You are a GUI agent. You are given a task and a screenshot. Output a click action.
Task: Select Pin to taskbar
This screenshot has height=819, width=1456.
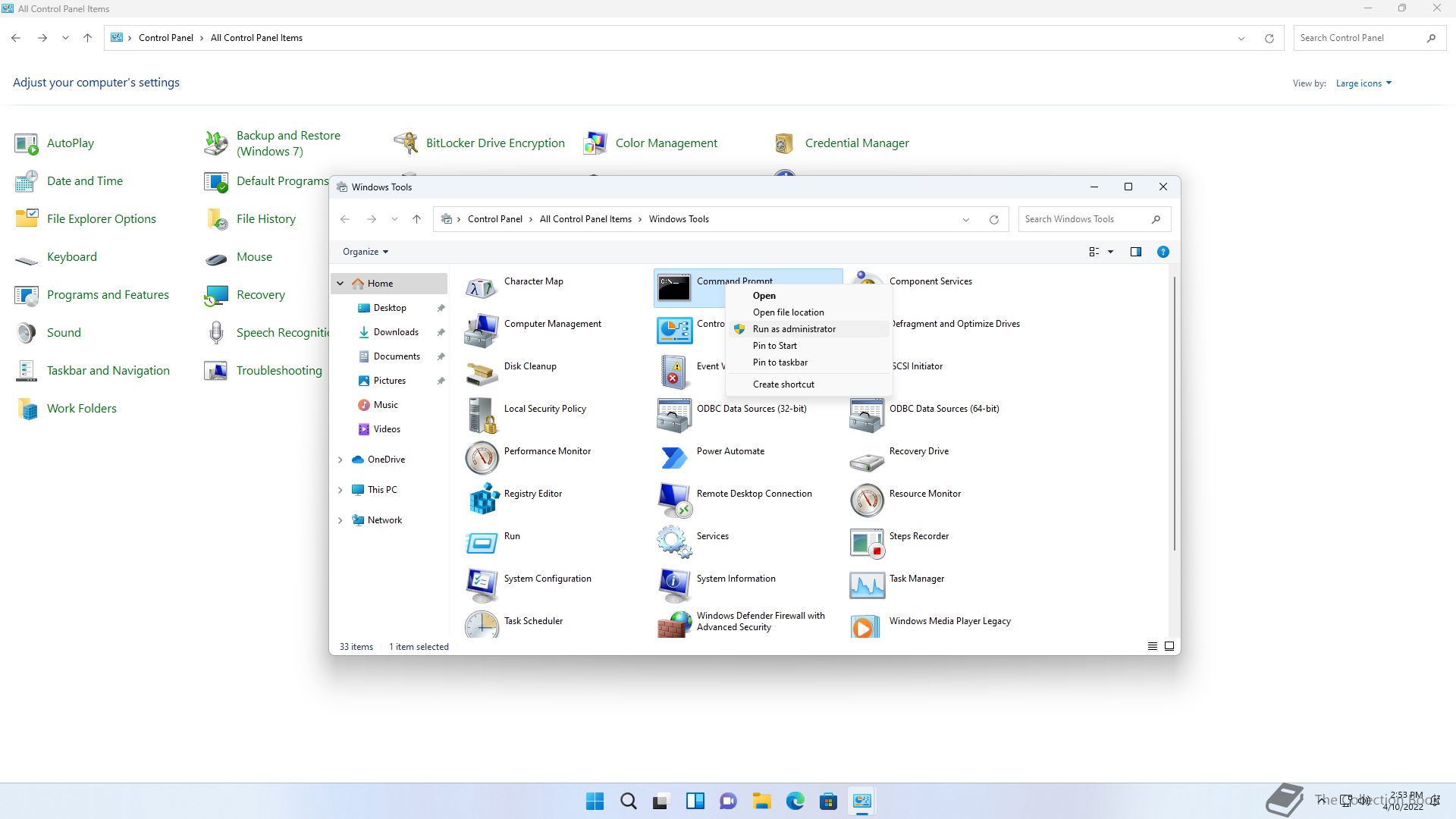(x=808, y=362)
